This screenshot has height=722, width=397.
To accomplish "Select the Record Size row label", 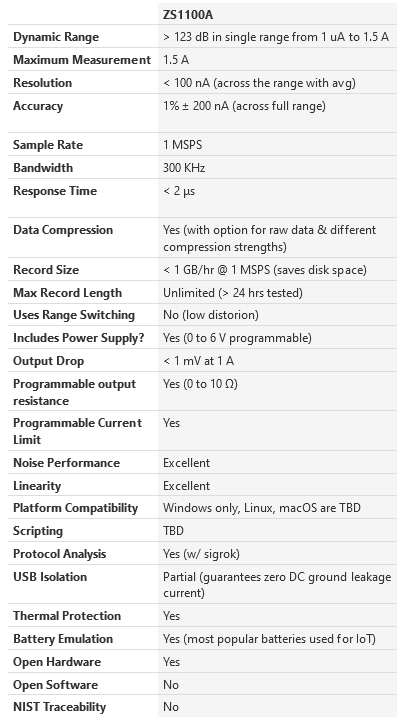I will click(x=46, y=270).
